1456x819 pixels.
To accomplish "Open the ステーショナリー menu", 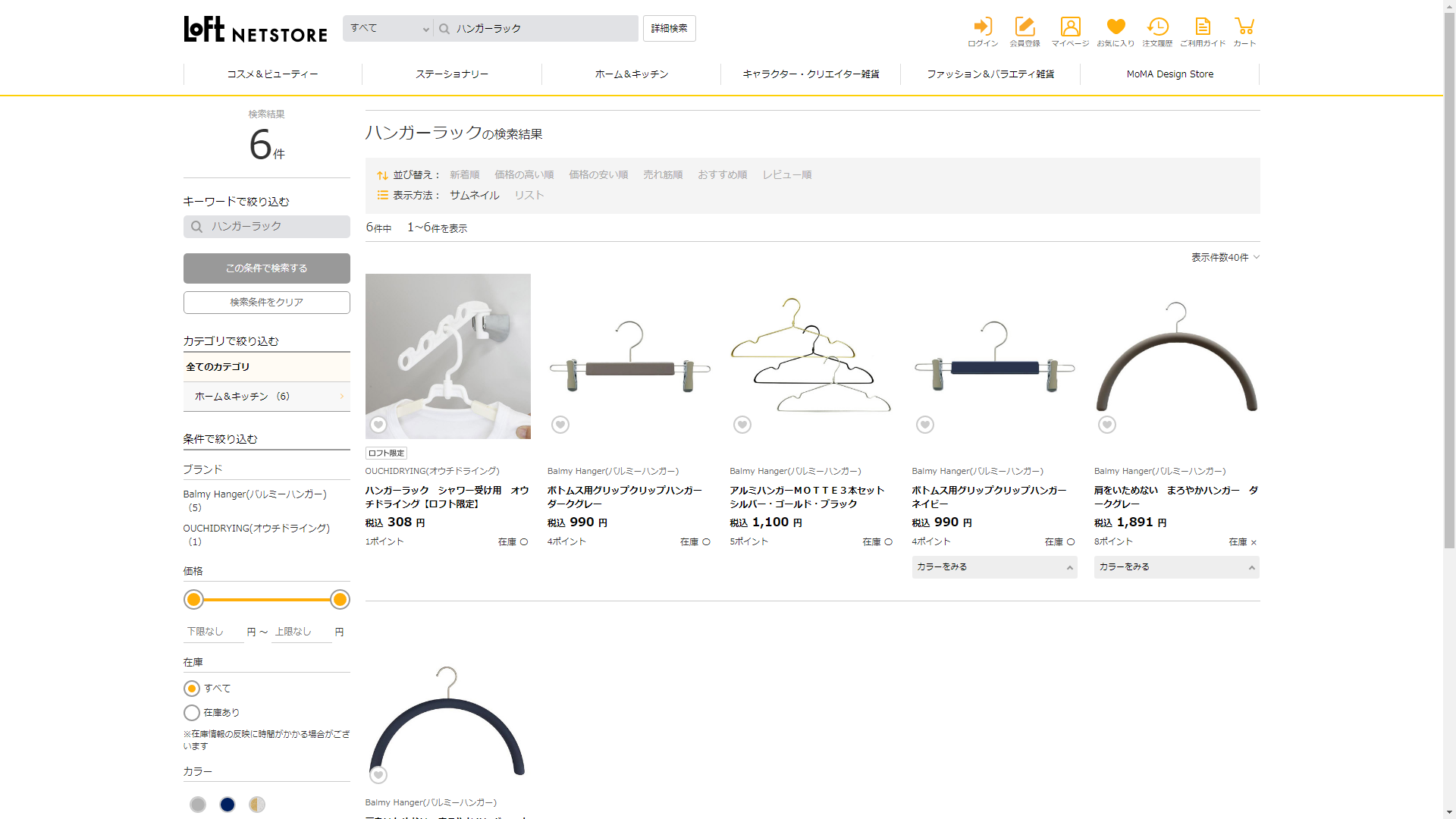I will tap(452, 74).
